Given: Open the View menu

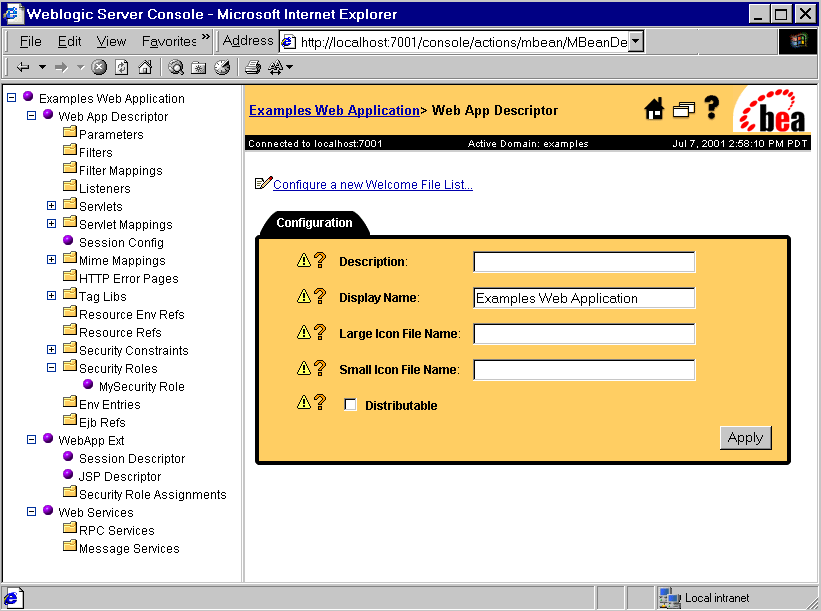Looking at the screenshot, I should 111,41.
